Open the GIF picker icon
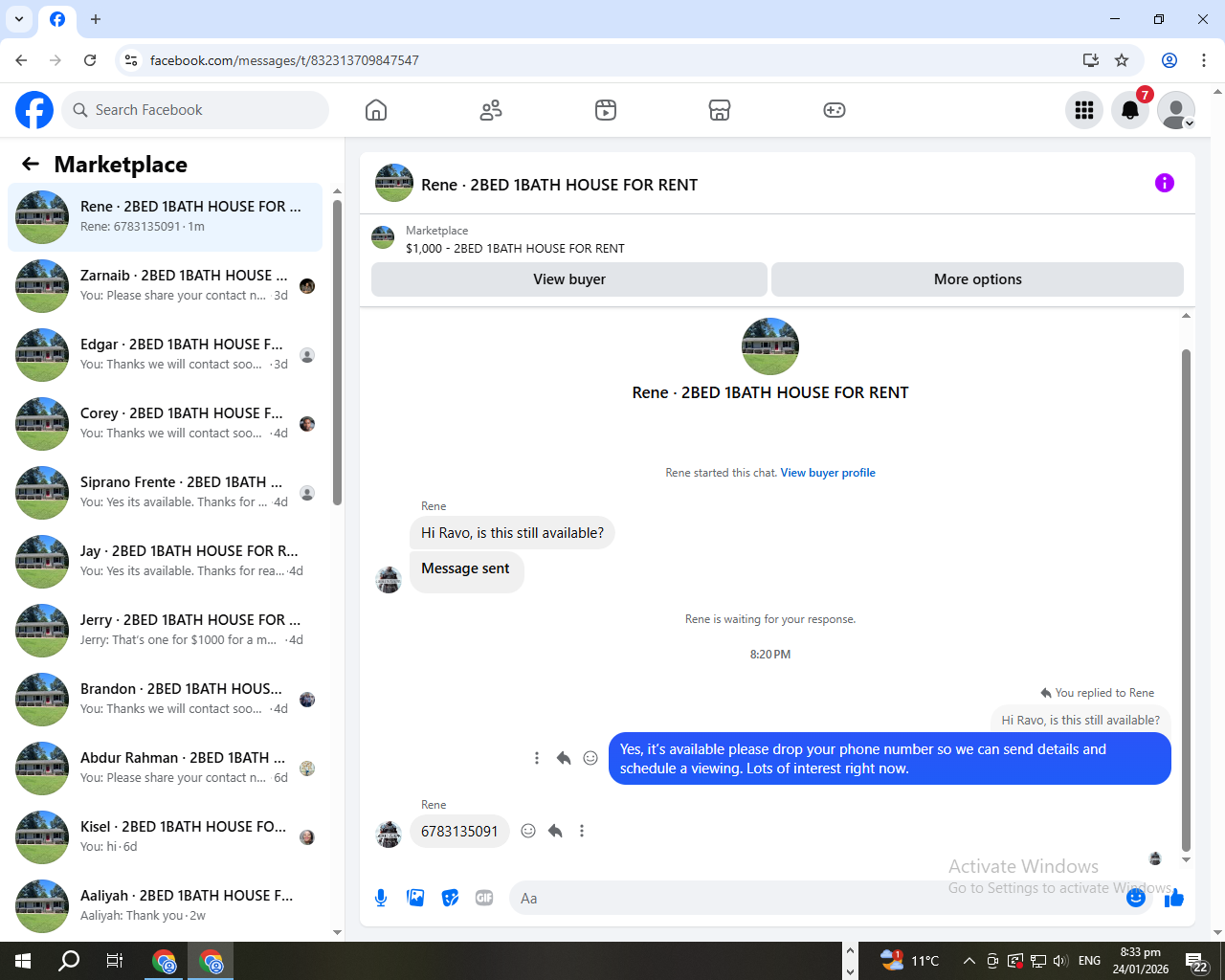The image size is (1225, 980). pyautogui.click(x=484, y=898)
